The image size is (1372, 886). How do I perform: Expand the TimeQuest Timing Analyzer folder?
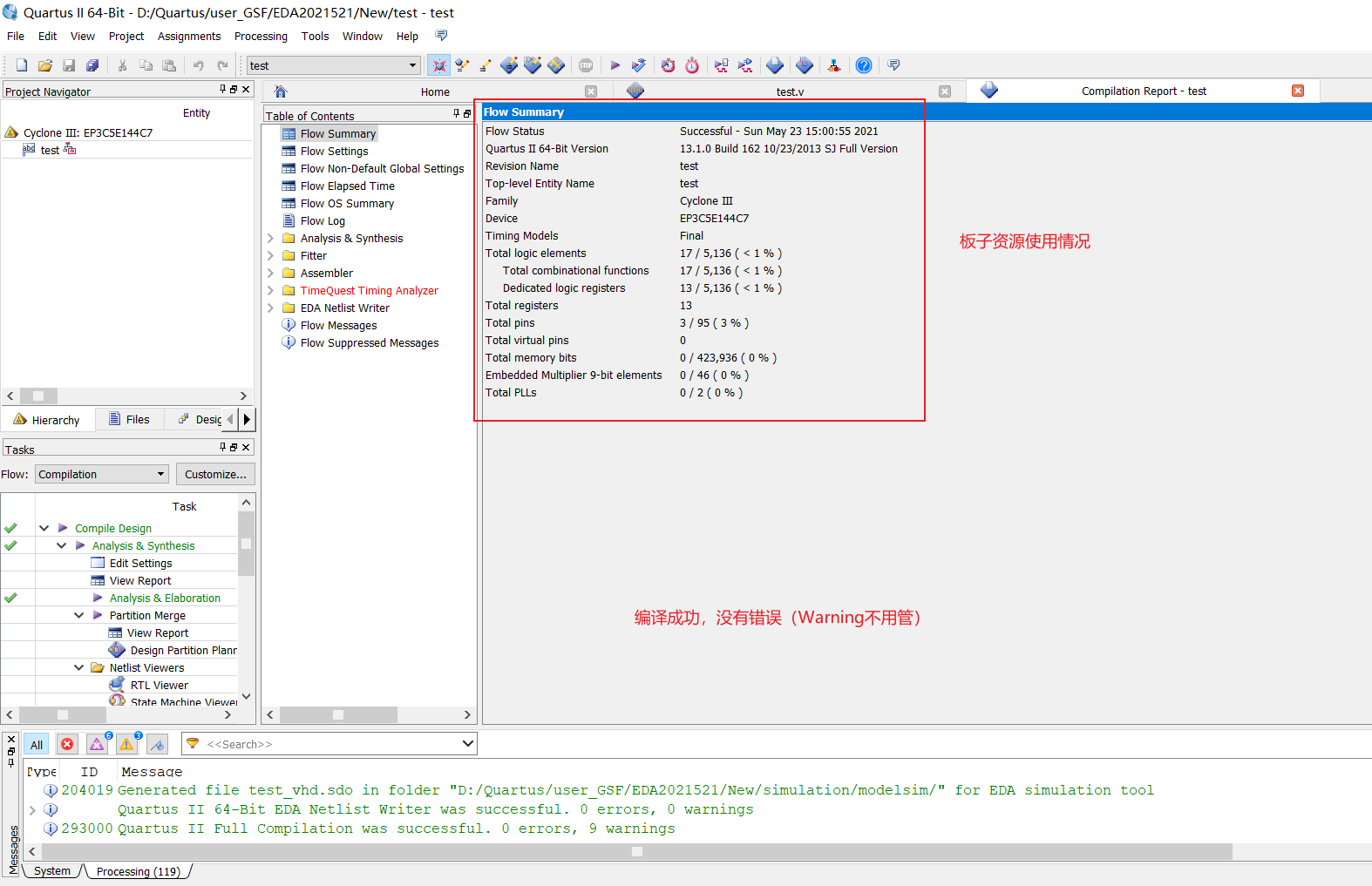[270, 290]
